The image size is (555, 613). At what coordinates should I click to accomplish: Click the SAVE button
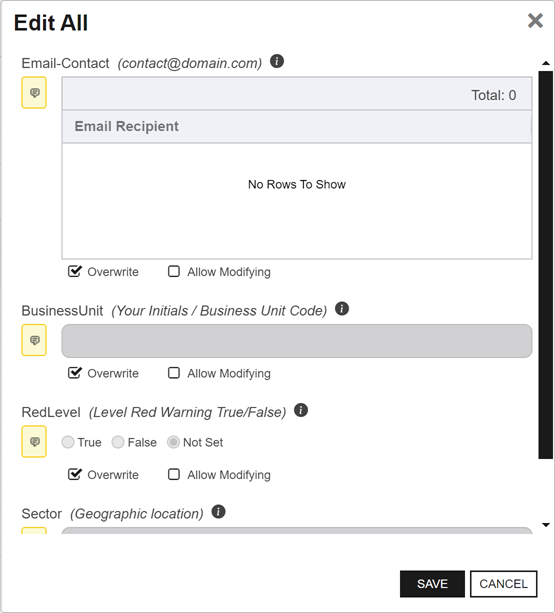coord(432,584)
